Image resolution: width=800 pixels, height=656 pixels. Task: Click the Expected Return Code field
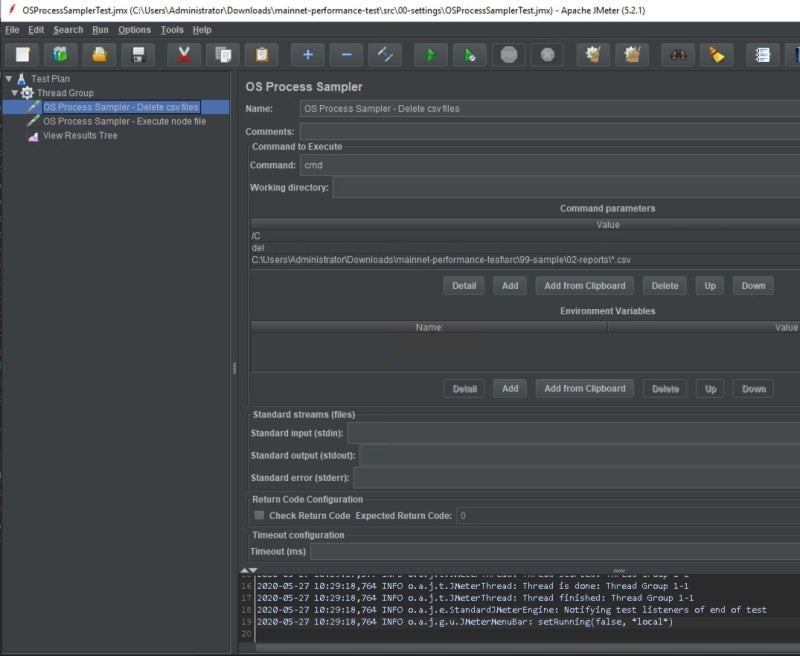click(628, 516)
